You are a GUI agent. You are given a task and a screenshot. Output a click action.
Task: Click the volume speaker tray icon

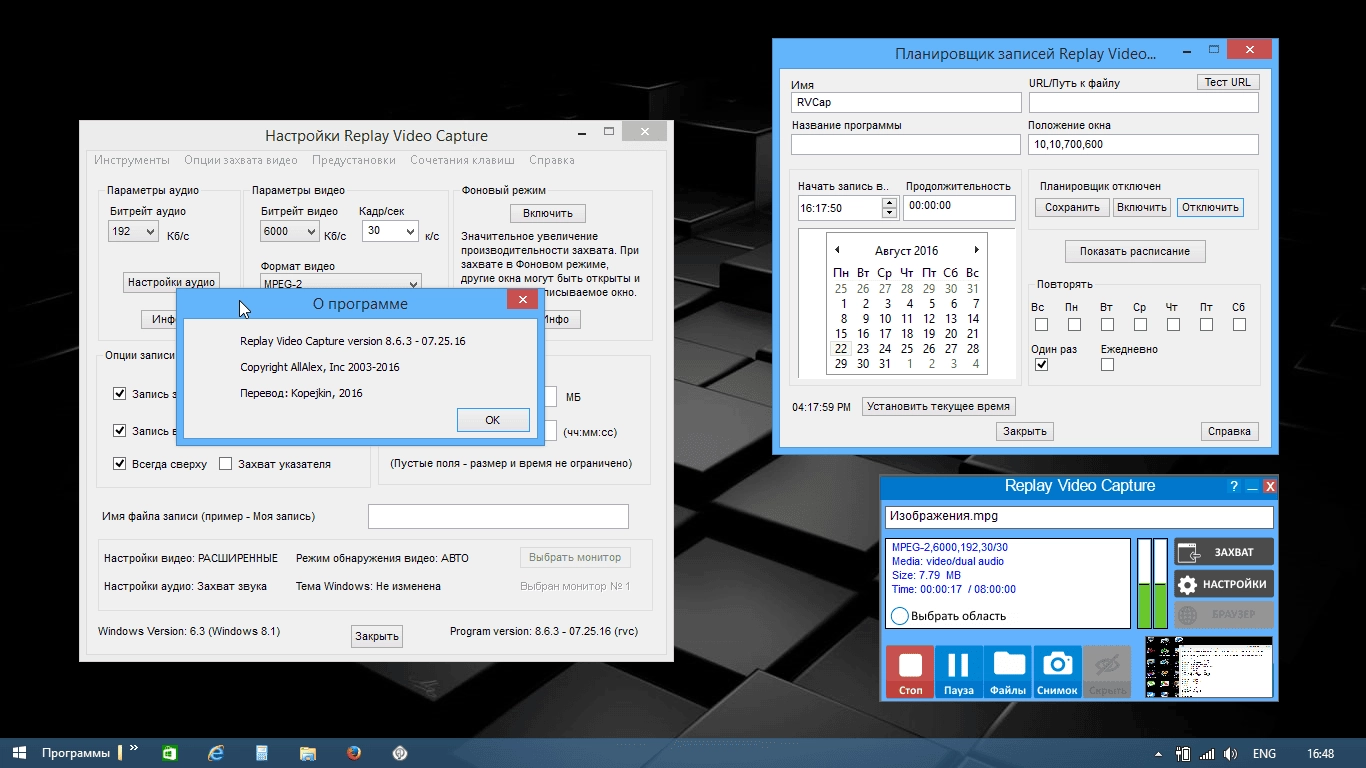(x=1231, y=753)
